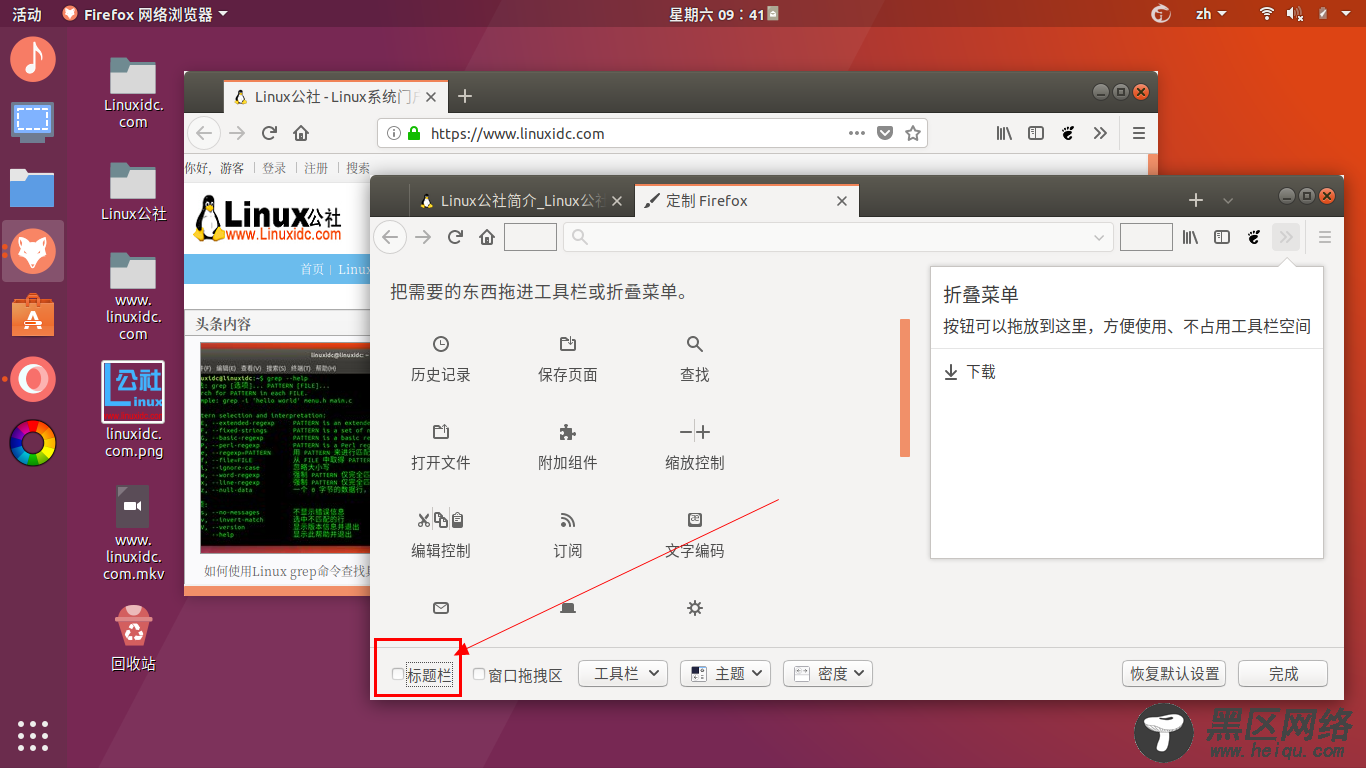
Task: Open the 密度 dropdown
Action: 828,673
